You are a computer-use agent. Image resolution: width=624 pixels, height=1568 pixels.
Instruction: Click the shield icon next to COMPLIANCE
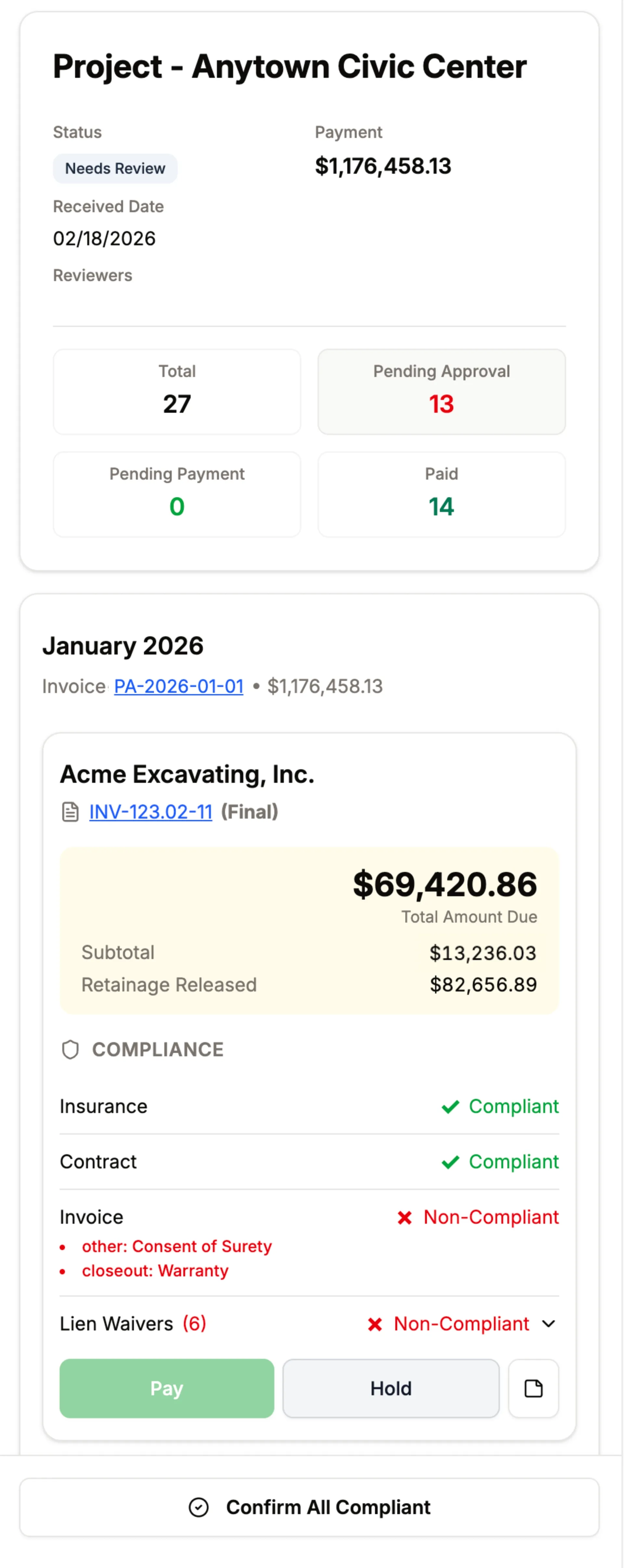[x=70, y=1049]
